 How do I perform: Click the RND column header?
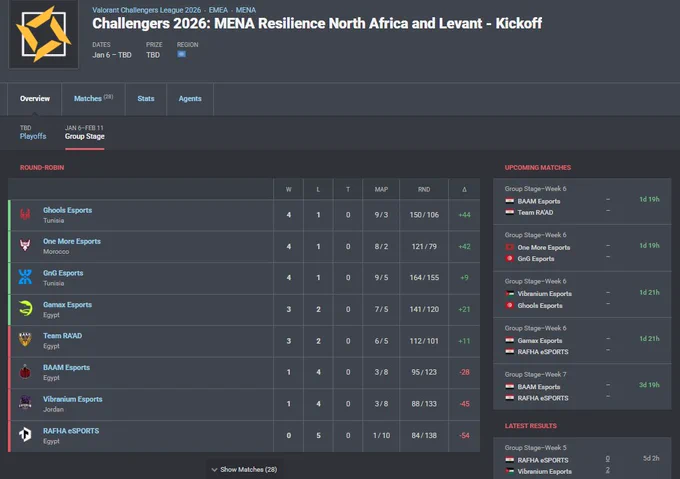(424, 189)
